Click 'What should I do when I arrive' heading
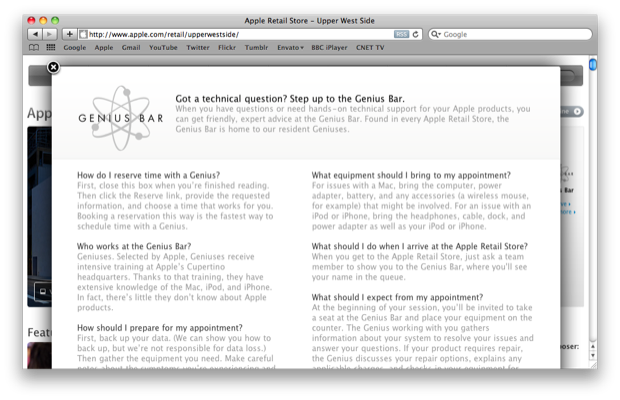Image resolution: width=620 pixels, height=400 pixels. coord(420,246)
